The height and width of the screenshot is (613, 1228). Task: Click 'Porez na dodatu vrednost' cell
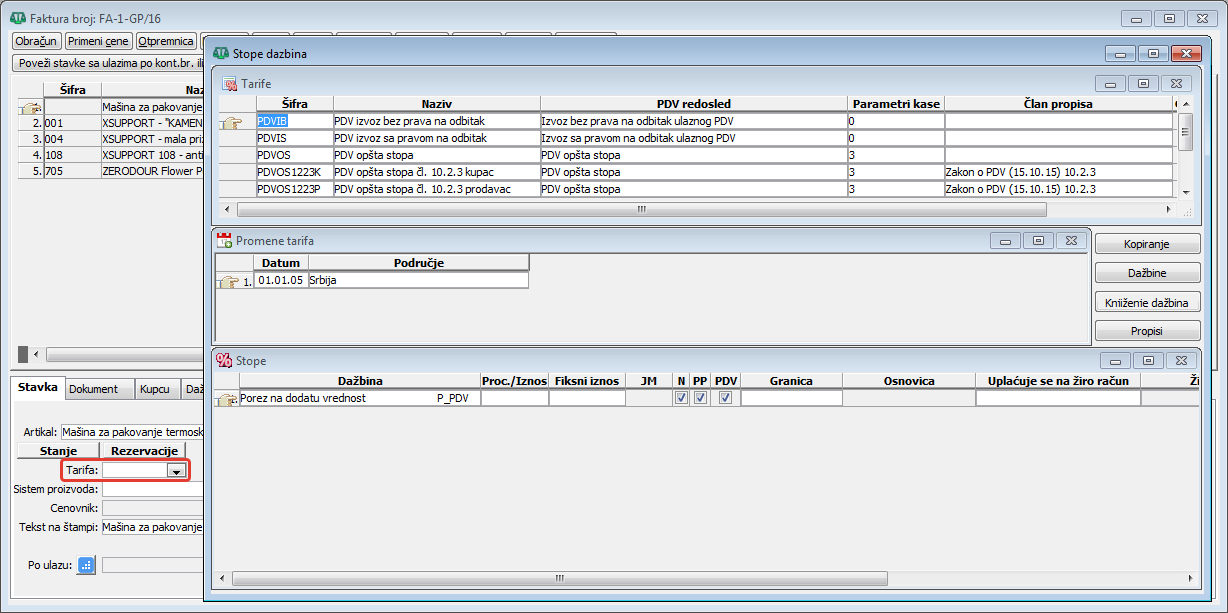tap(360, 398)
